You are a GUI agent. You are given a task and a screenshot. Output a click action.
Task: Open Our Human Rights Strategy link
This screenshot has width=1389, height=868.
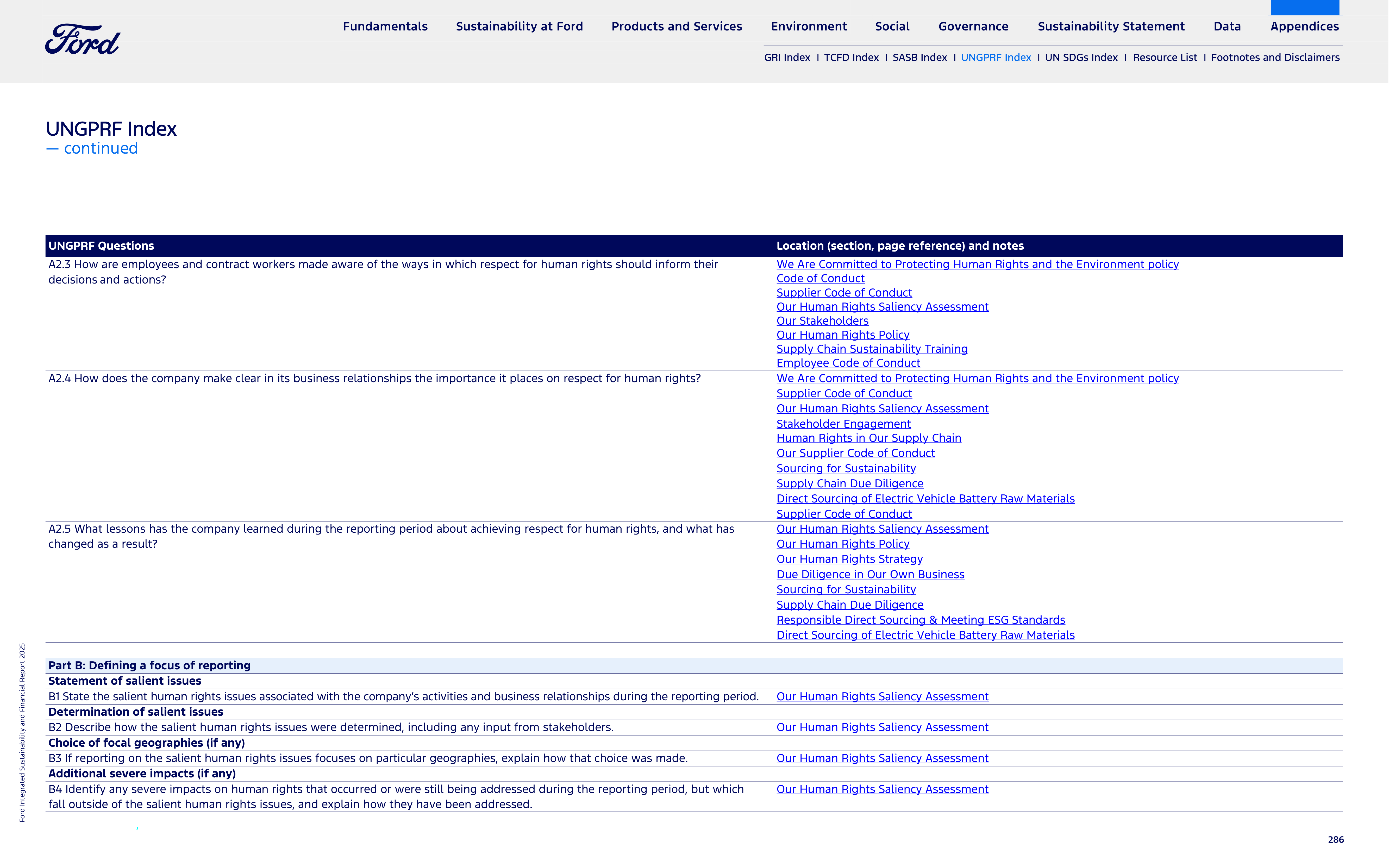849,559
